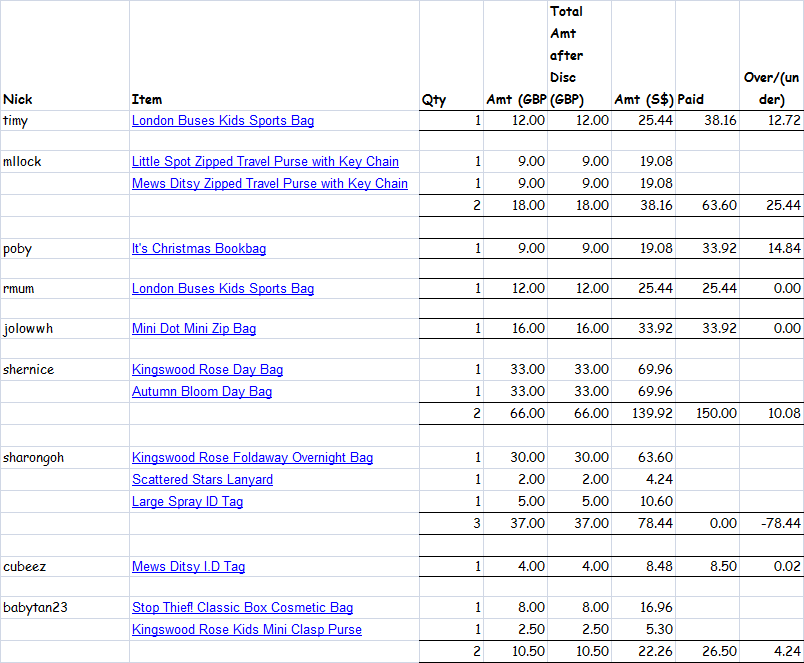Select the 'Nick' column header cell
The image size is (804, 663).
(65, 55)
